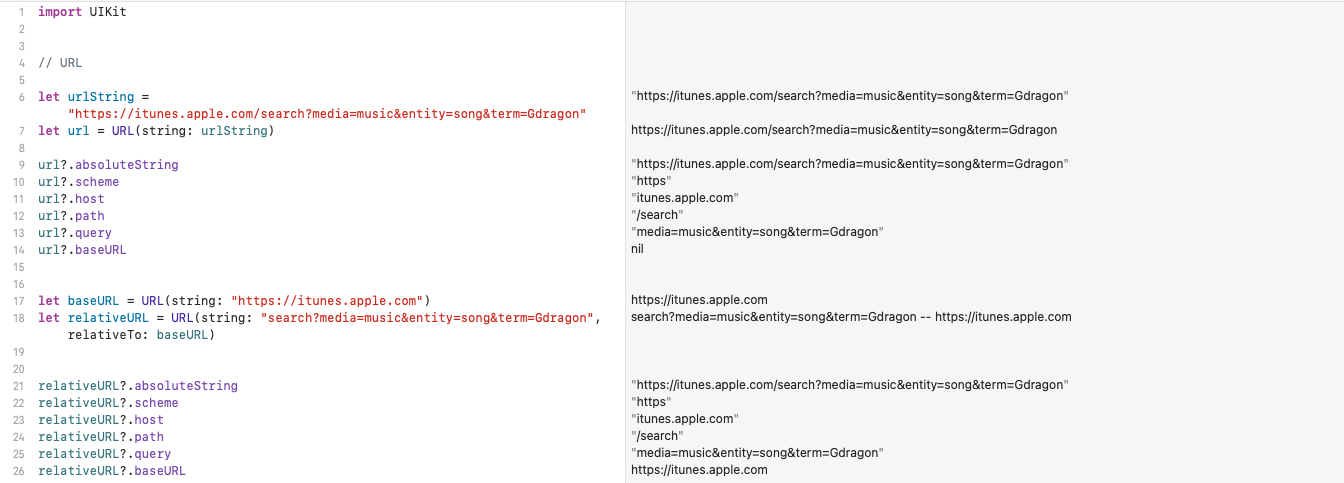Click the "relativeTo: baseURL)" continuation line
Screen dimensions: 1344x483
tap(141, 335)
